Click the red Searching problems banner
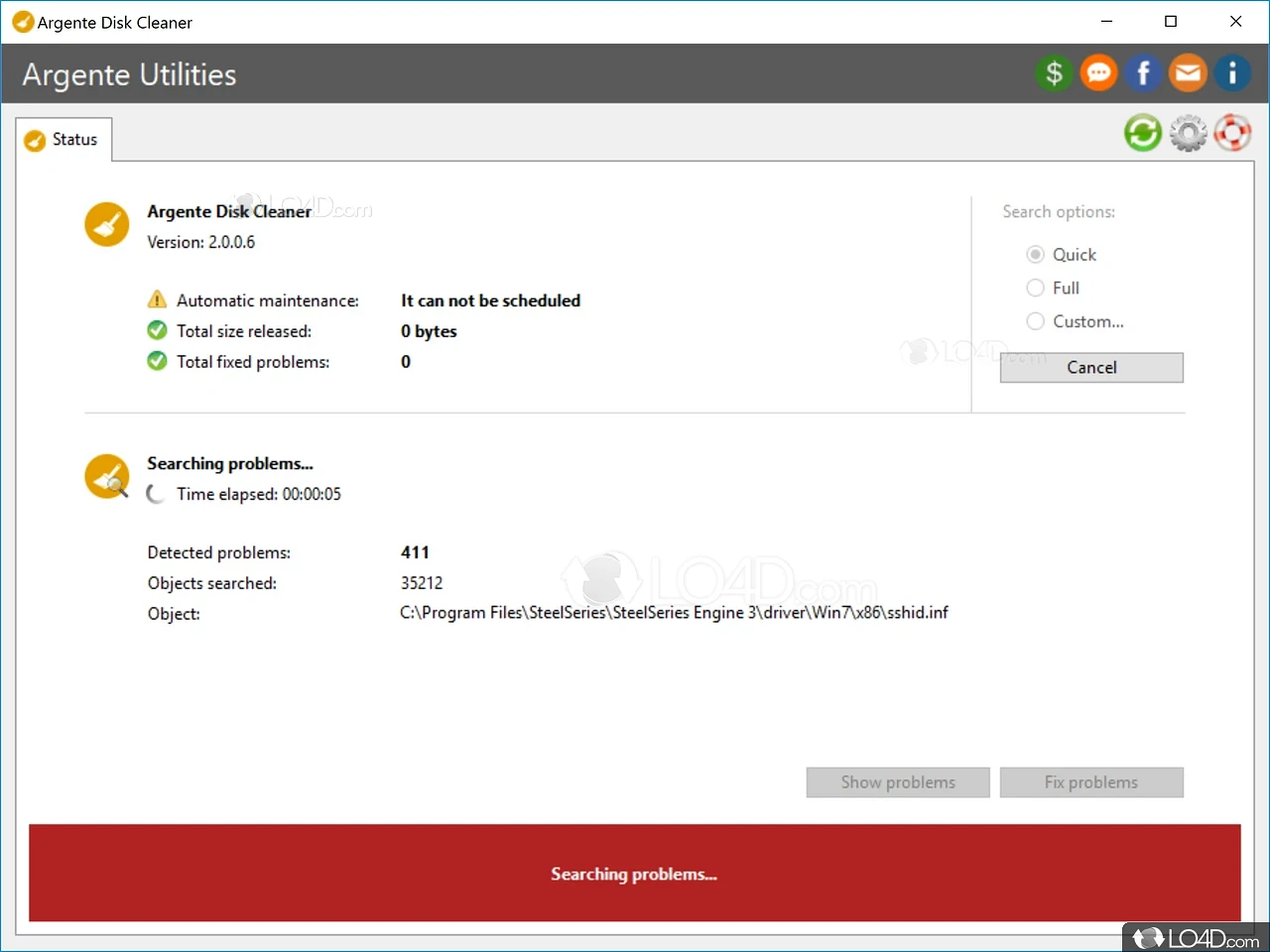 634,873
